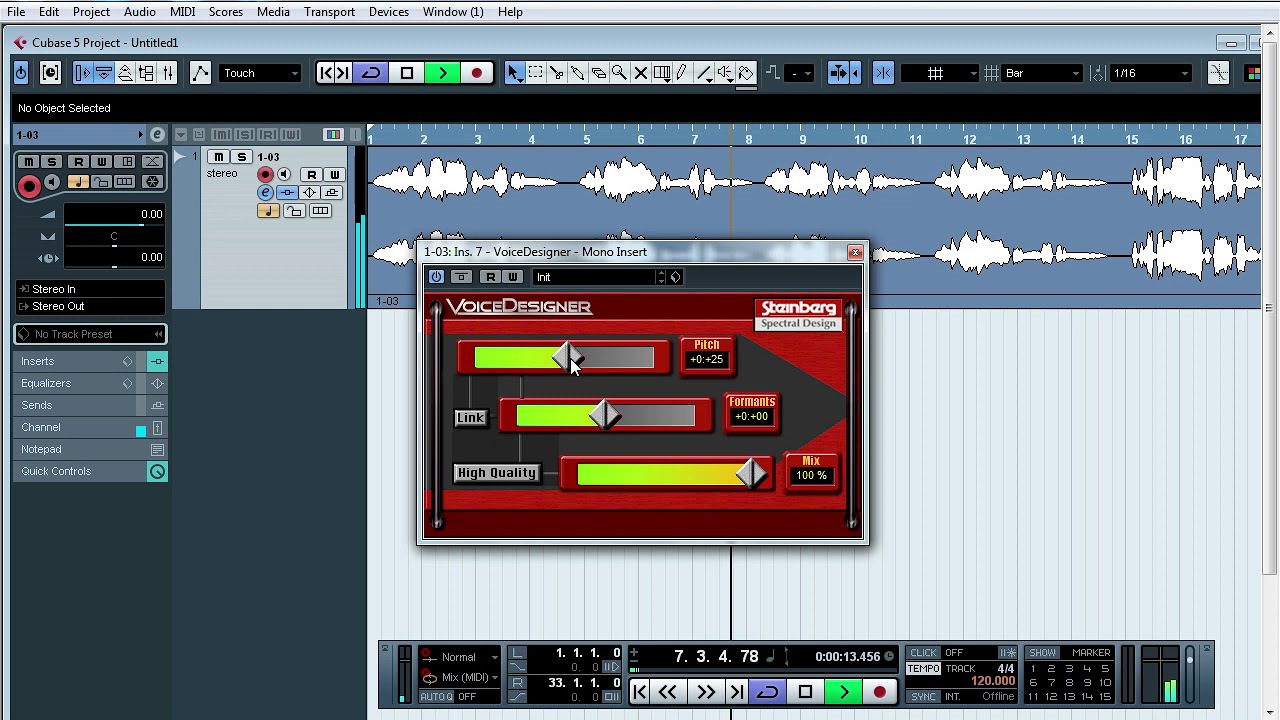1280x720 pixels.
Task: Click the TEMPO button in transport panel
Action: click(923, 668)
